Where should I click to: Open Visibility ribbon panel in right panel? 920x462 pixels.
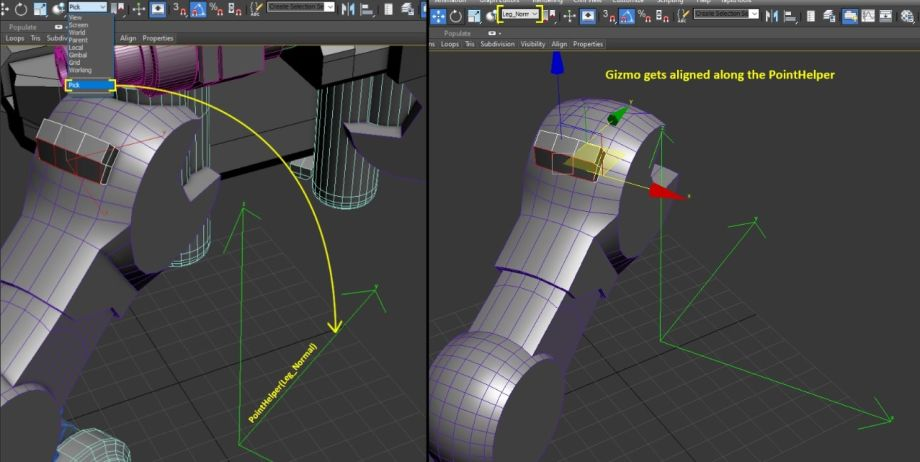pos(533,44)
